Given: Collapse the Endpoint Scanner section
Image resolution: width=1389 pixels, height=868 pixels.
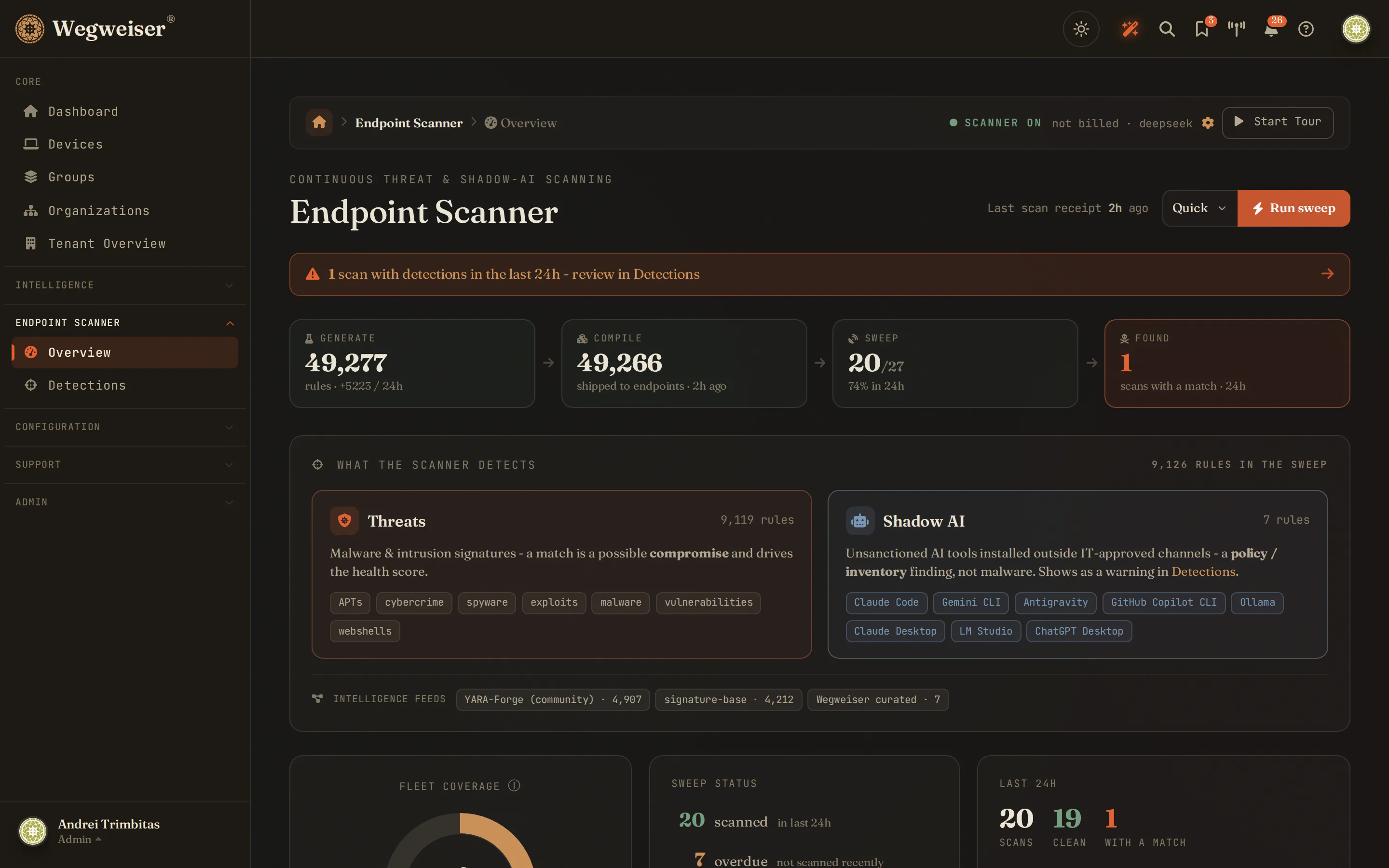Looking at the screenshot, I should pos(124,323).
